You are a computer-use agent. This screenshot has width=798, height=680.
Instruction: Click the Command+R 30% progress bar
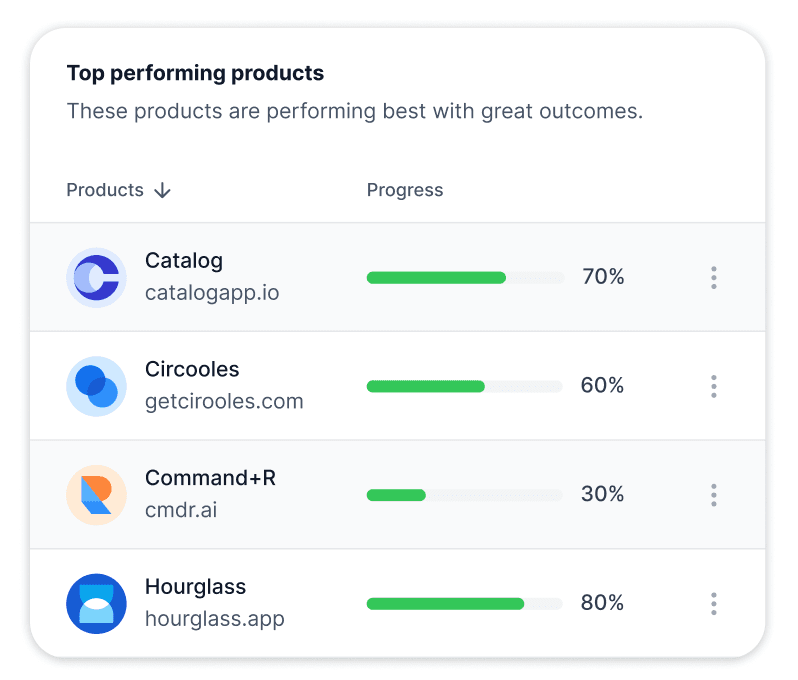(464, 495)
